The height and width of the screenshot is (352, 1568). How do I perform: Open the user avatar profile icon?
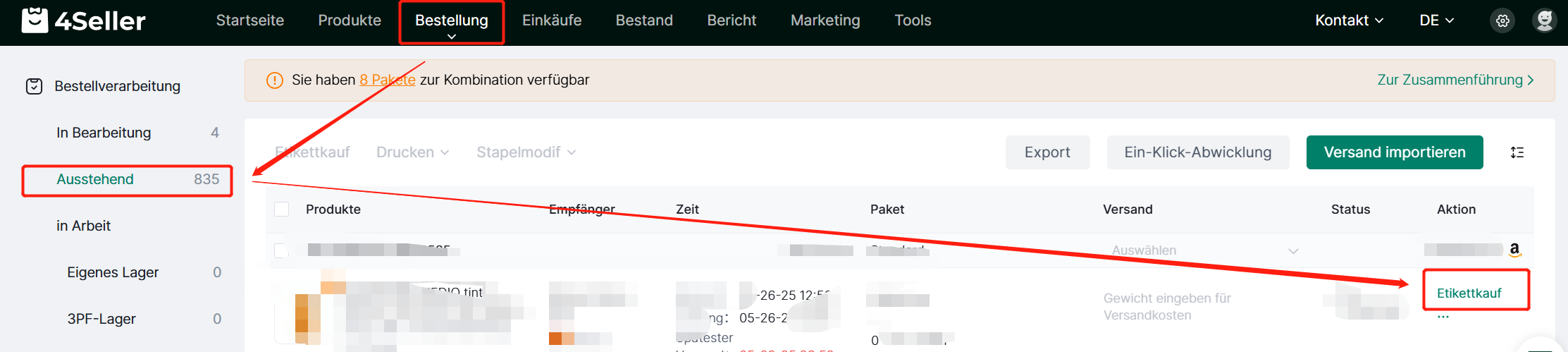[1544, 20]
